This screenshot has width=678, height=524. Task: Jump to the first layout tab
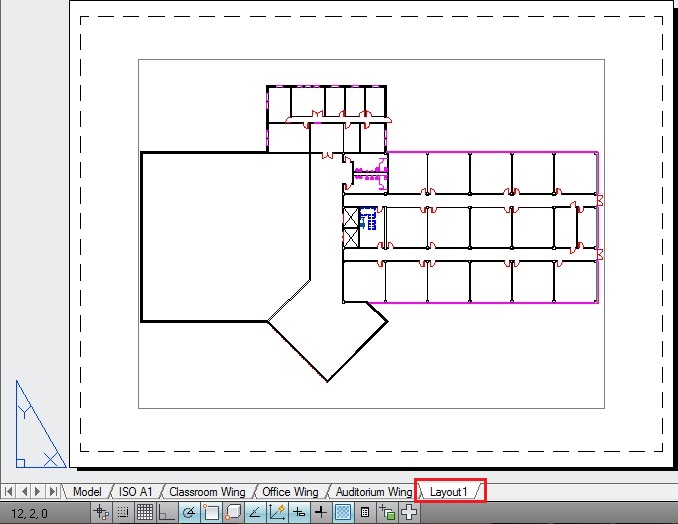click(x=8, y=492)
